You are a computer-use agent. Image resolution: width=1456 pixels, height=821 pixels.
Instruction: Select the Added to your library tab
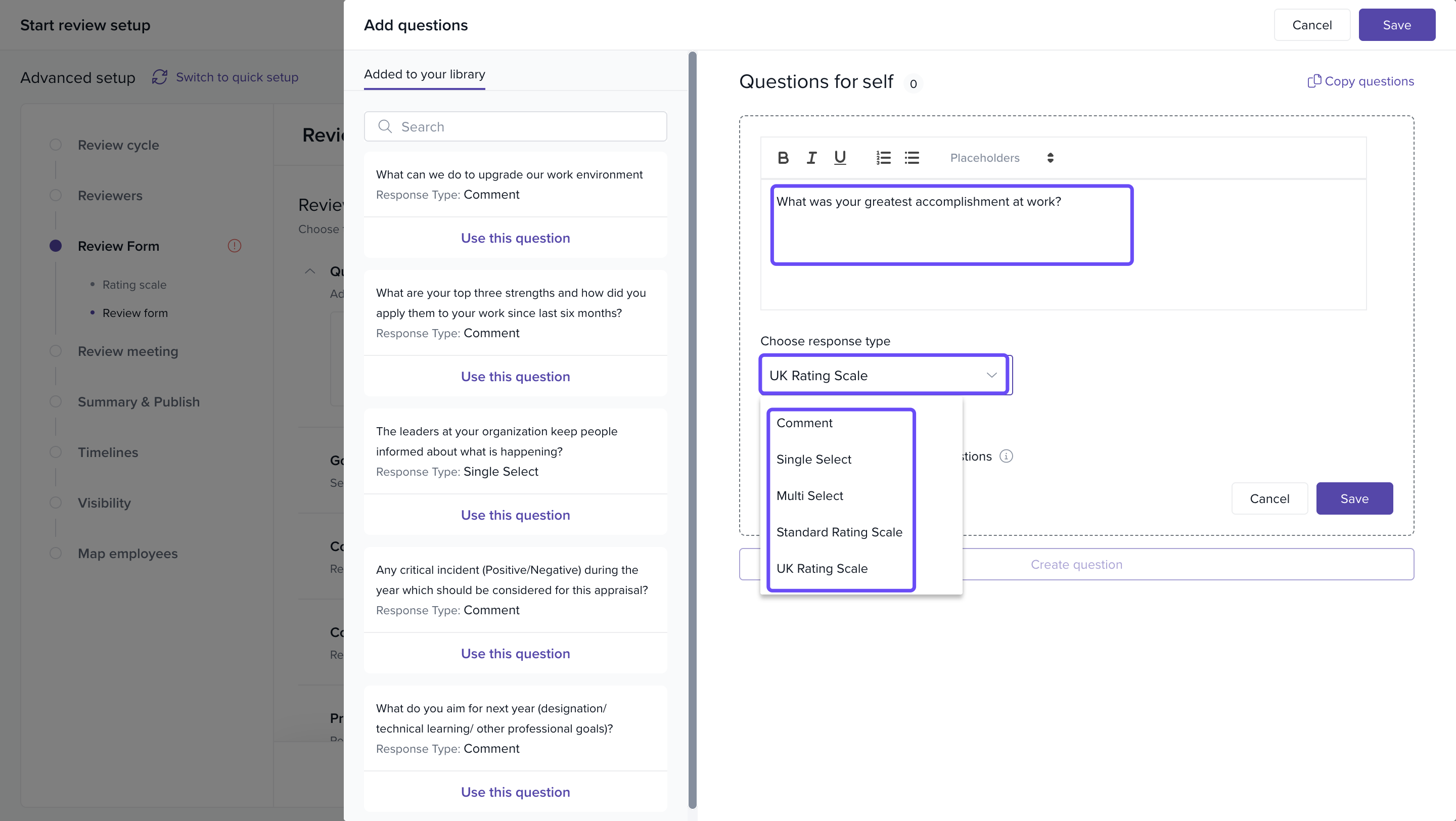click(x=425, y=74)
